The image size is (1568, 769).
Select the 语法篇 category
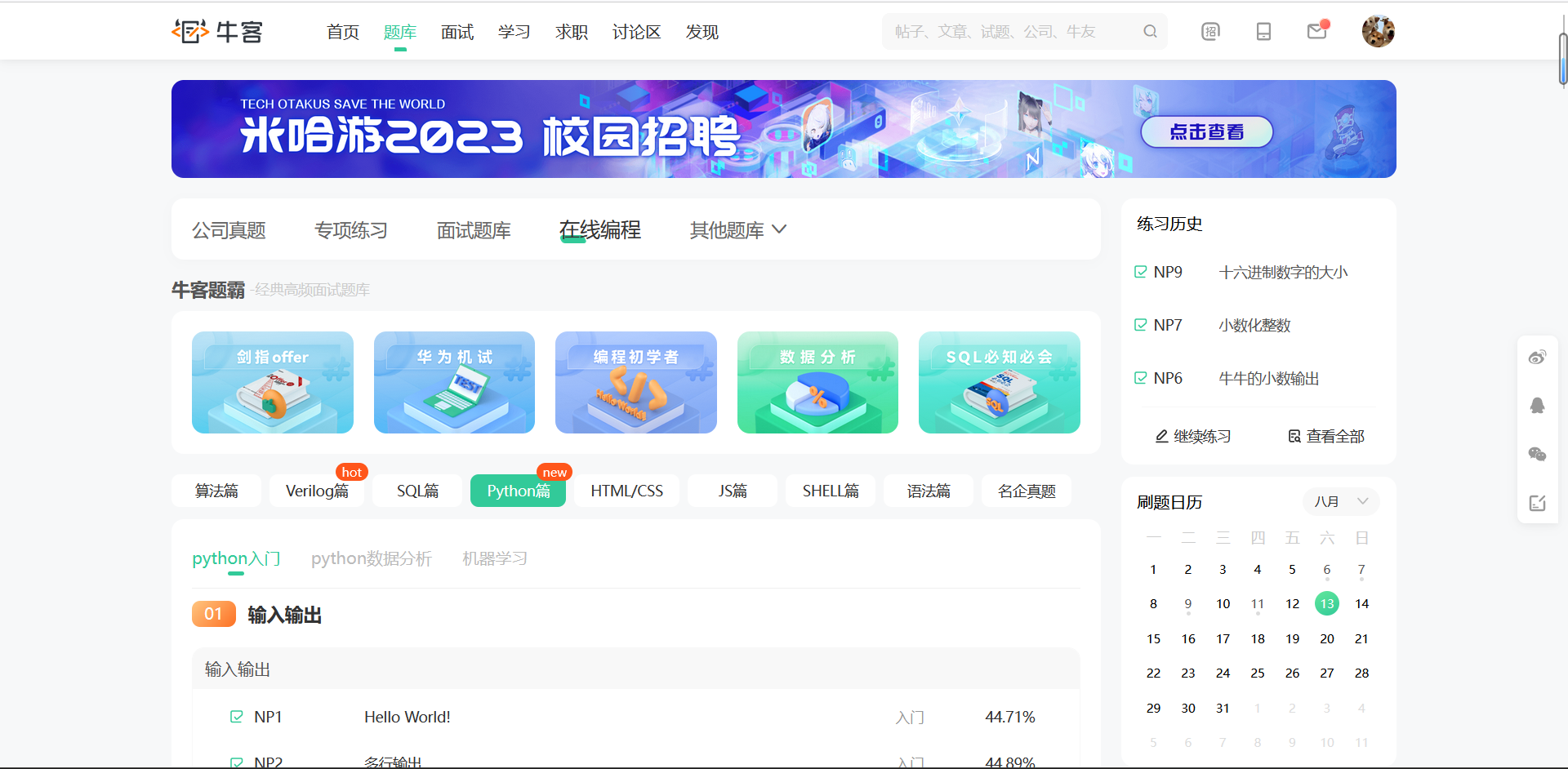(x=929, y=491)
